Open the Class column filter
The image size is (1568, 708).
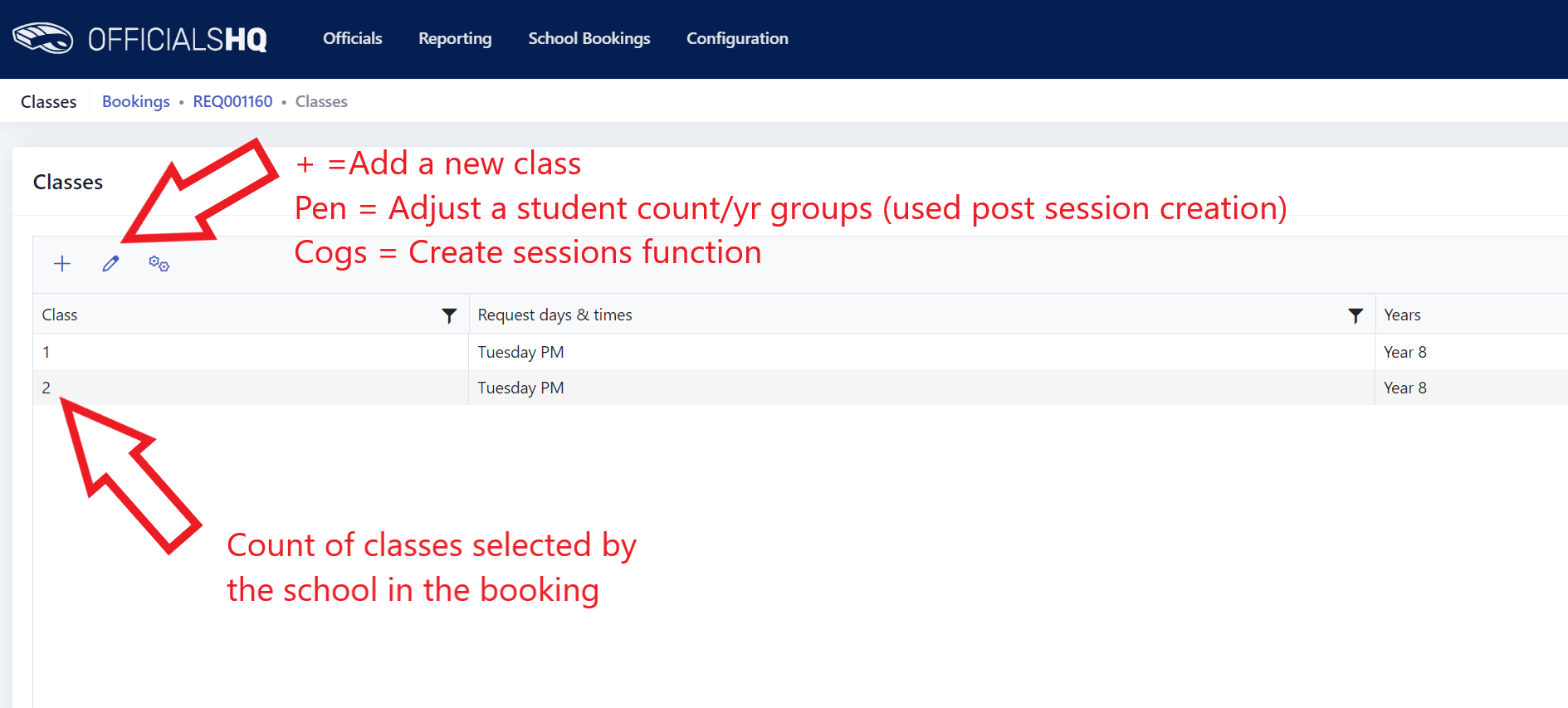pos(449,315)
